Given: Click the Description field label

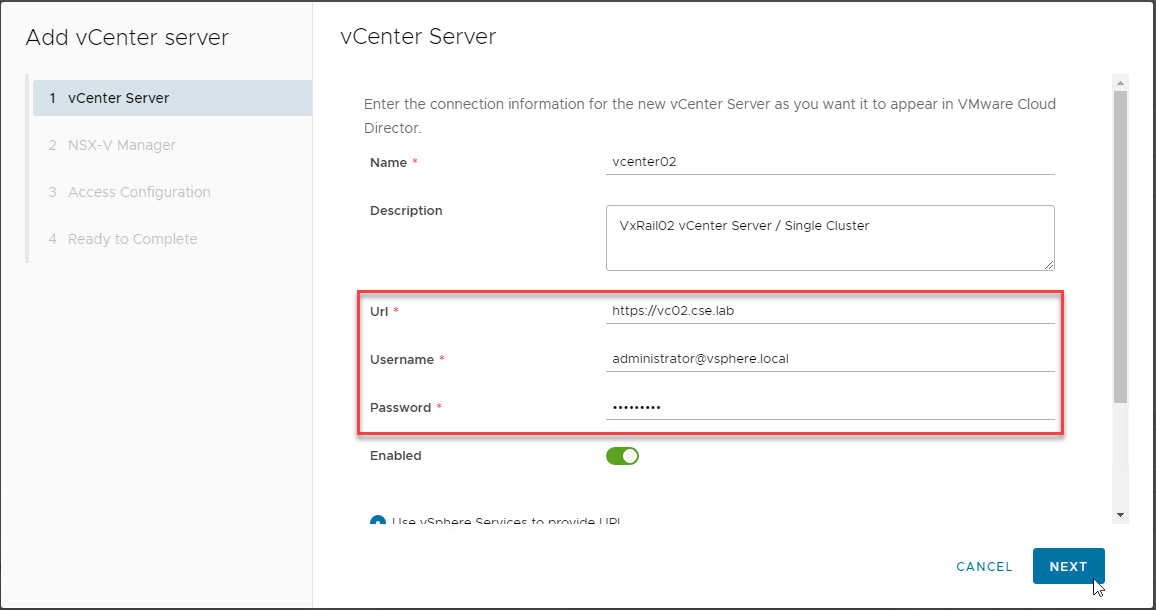Looking at the screenshot, I should coord(406,211).
